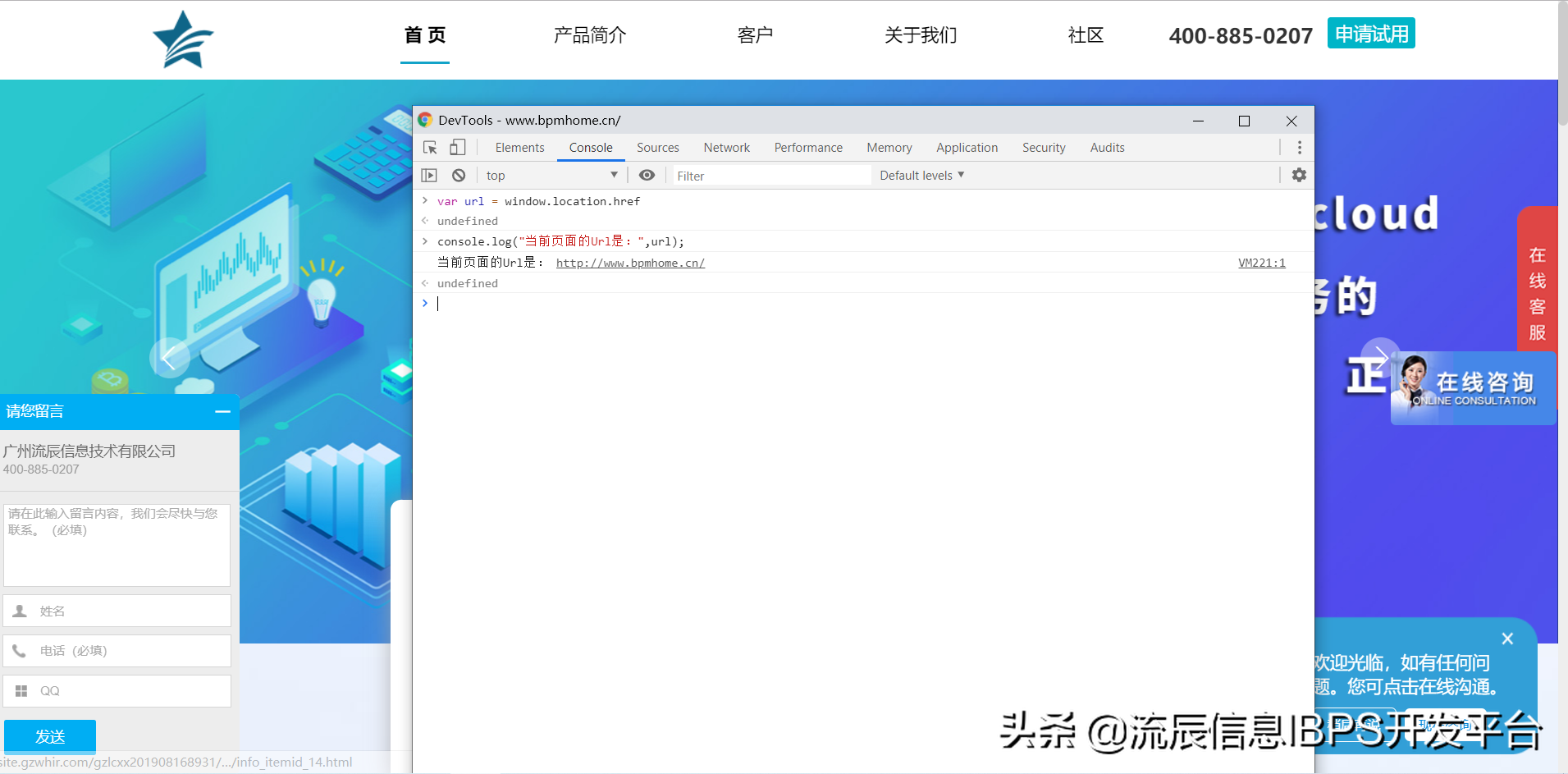1568x774 pixels.
Task: Click the 姓名 name field
Action: (x=117, y=611)
